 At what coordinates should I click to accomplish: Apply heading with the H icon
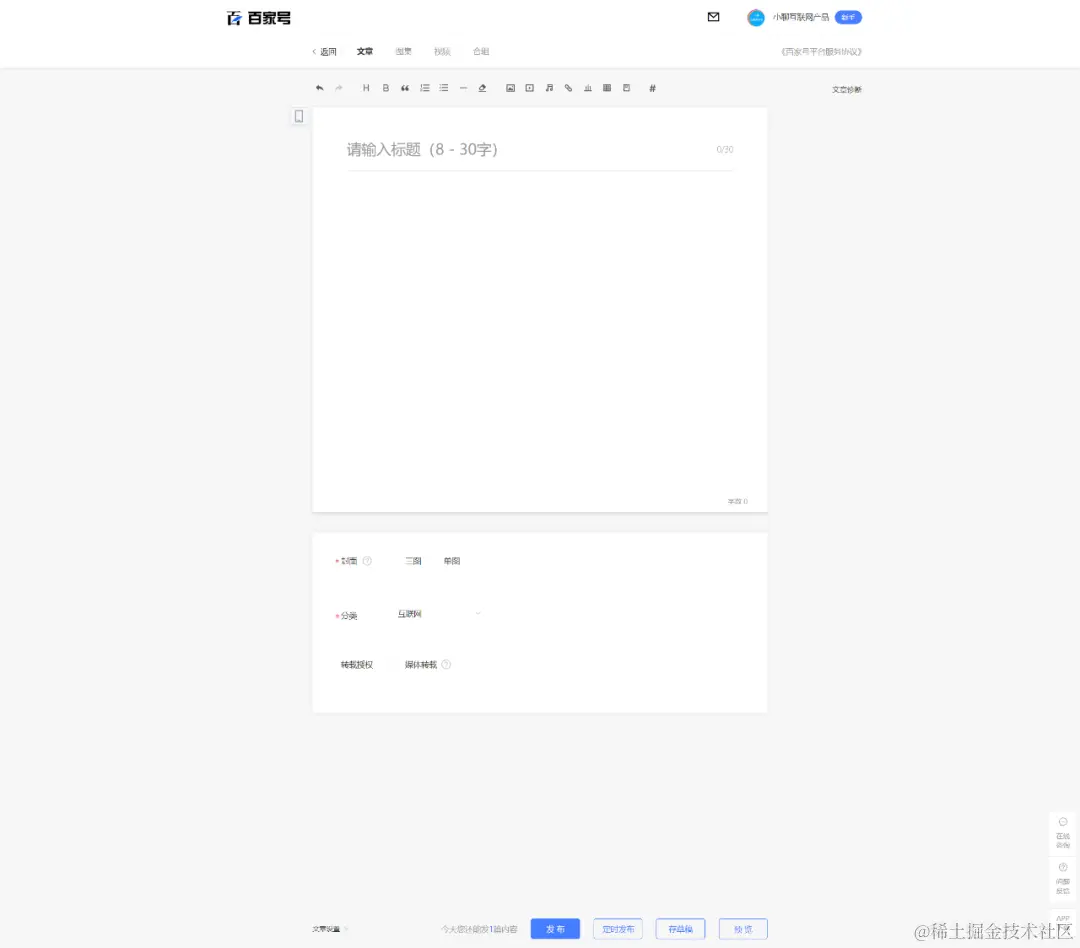(x=366, y=88)
